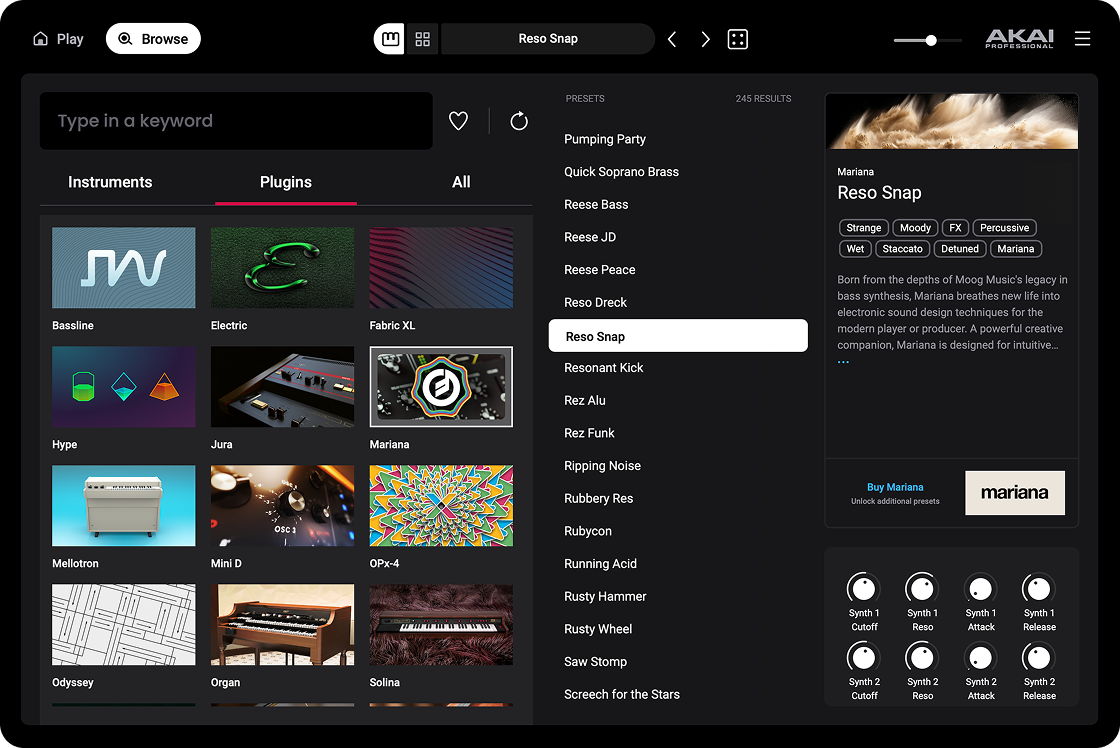Select the keyboard view icon
Image resolution: width=1120 pixels, height=748 pixels.
tap(390, 39)
